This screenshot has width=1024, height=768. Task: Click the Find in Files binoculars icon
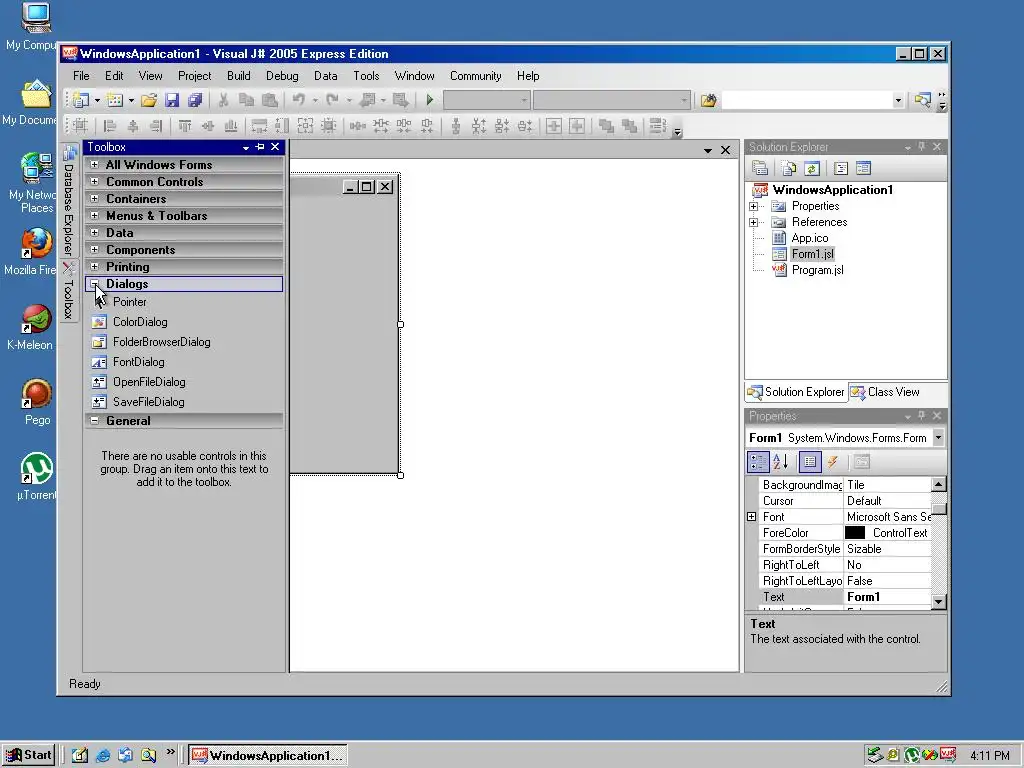coord(709,100)
